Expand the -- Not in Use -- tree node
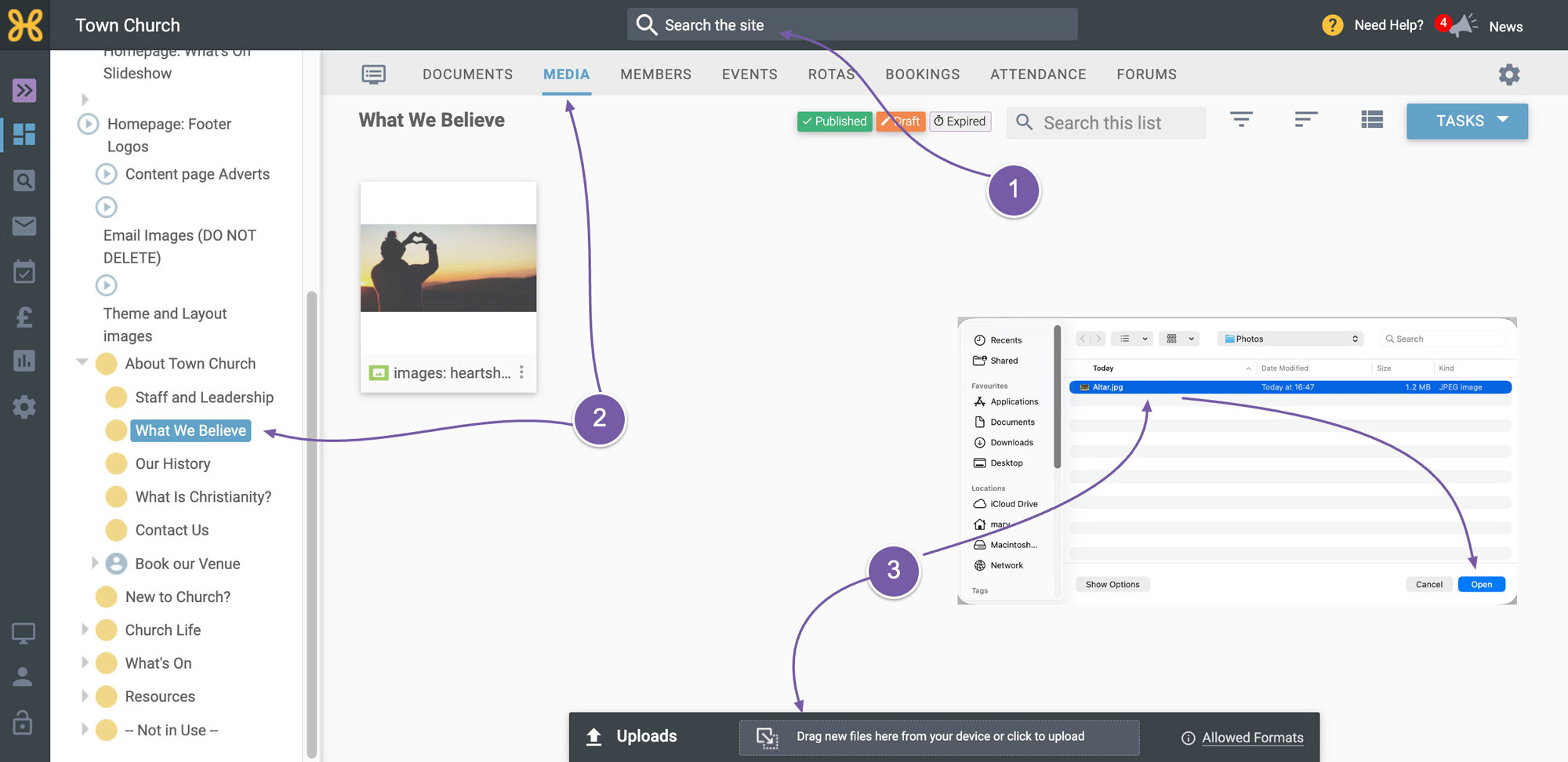 (x=85, y=728)
